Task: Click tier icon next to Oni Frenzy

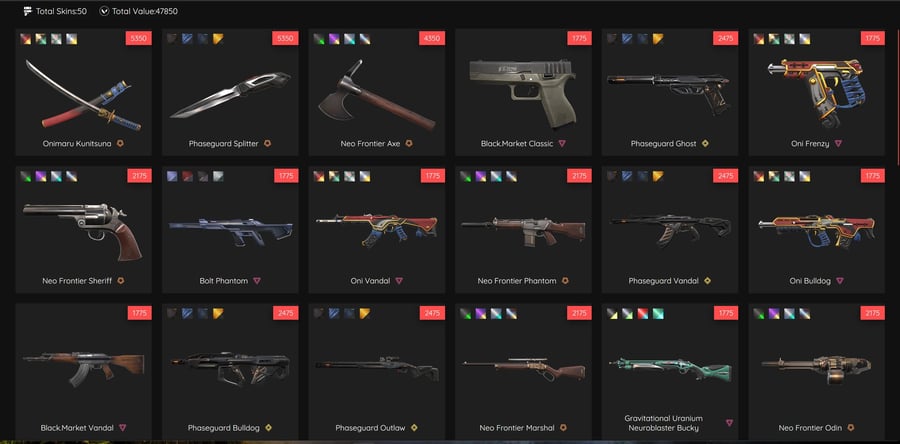Action: click(x=839, y=143)
